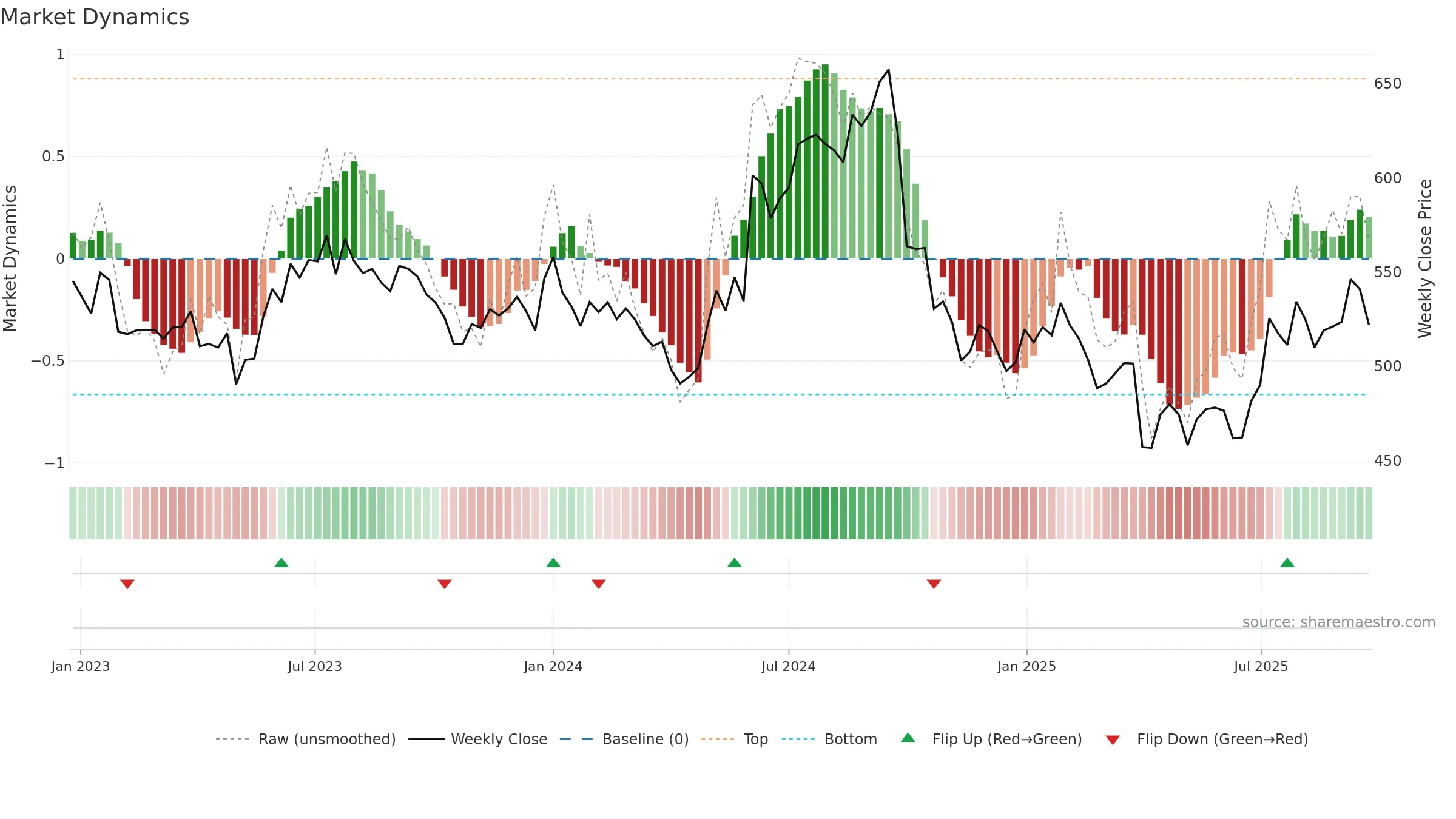Image resolution: width=1456 pixels, height=819 pixels.
Task: Toggle the Bottom legend entry
Action: (x=829, y=739)
